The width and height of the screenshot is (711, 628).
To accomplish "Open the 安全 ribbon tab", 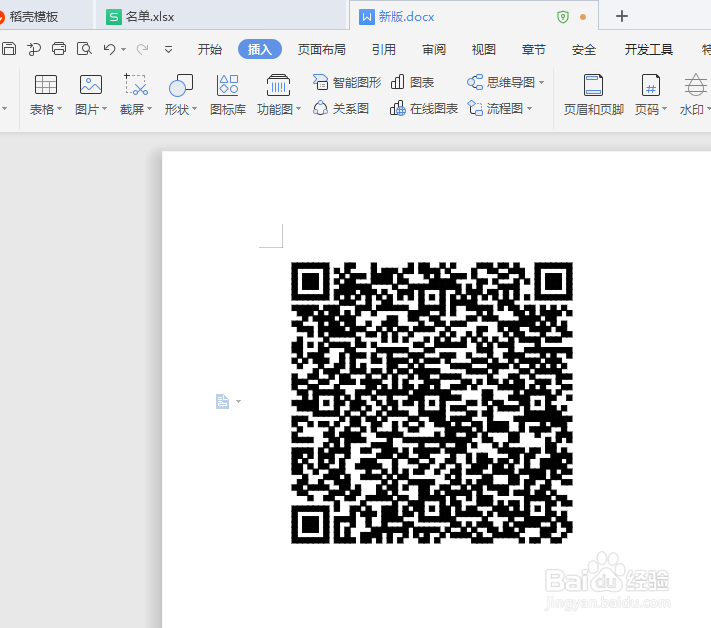I will click(584, 49).
